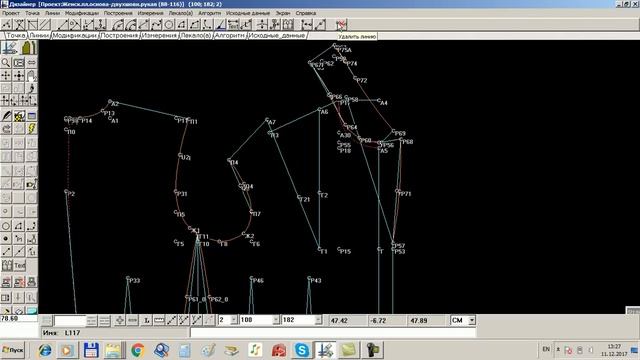The width and height of the screenshot is (640, 360).
Task: Click the Delete line (Удалить линию) toolbar icon
Action: tap(341, 25)
